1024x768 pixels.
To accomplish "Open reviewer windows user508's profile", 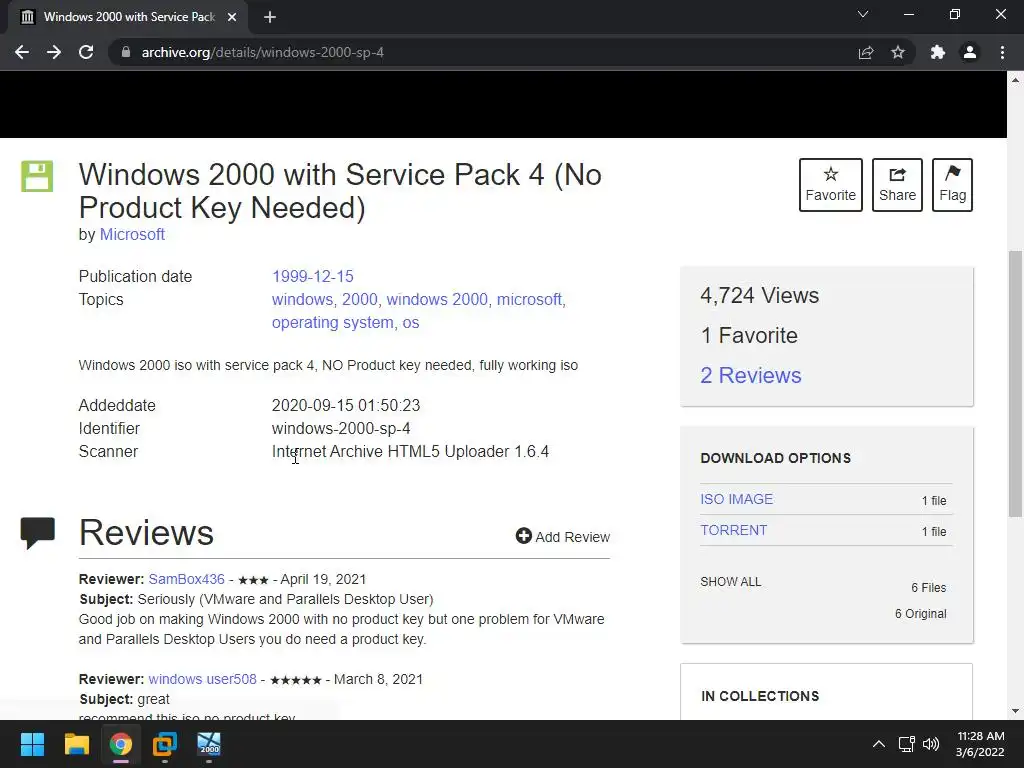I will [x=202, y=679].
